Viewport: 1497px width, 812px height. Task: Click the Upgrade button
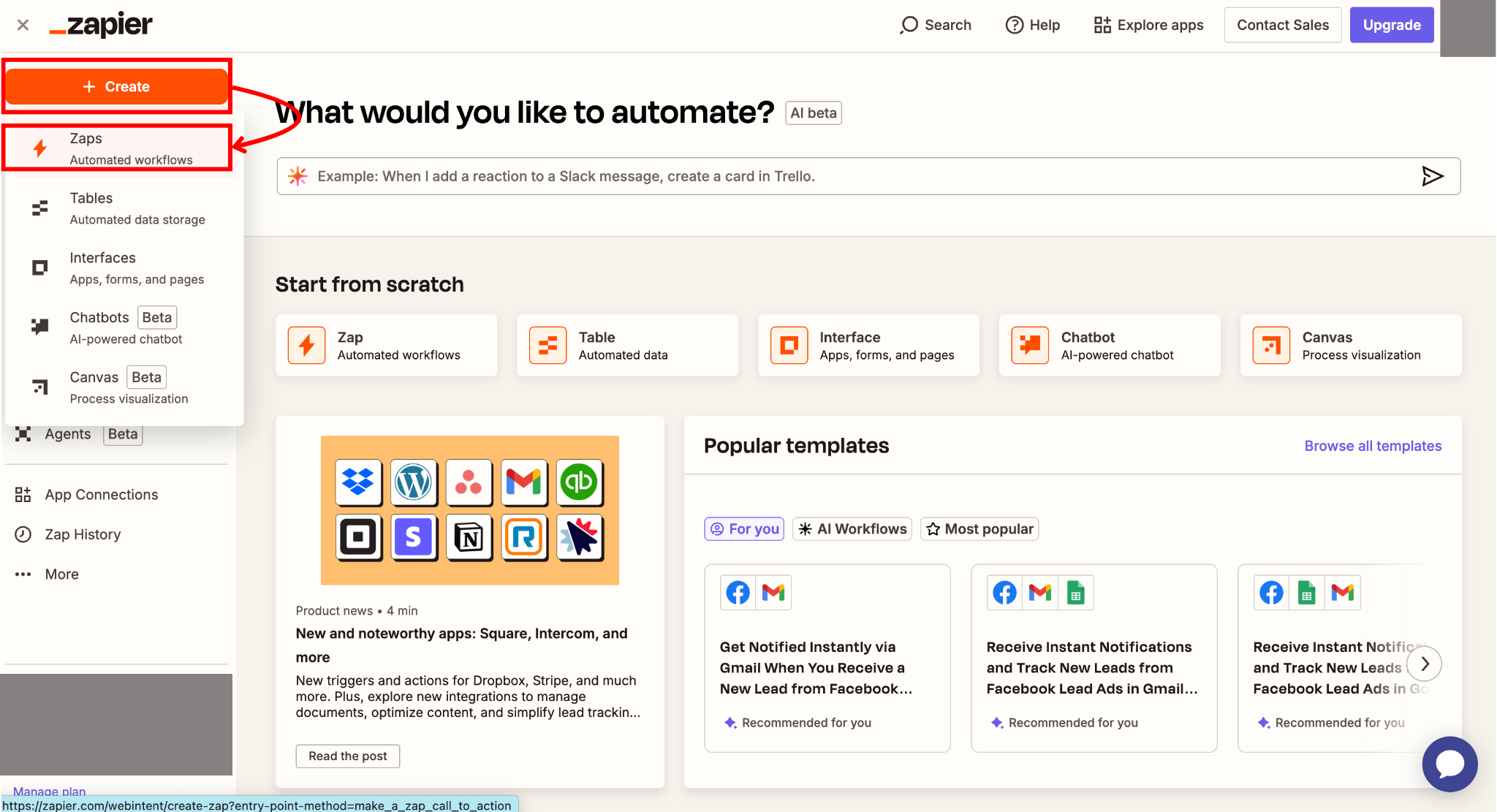[x=1392, y=25]
